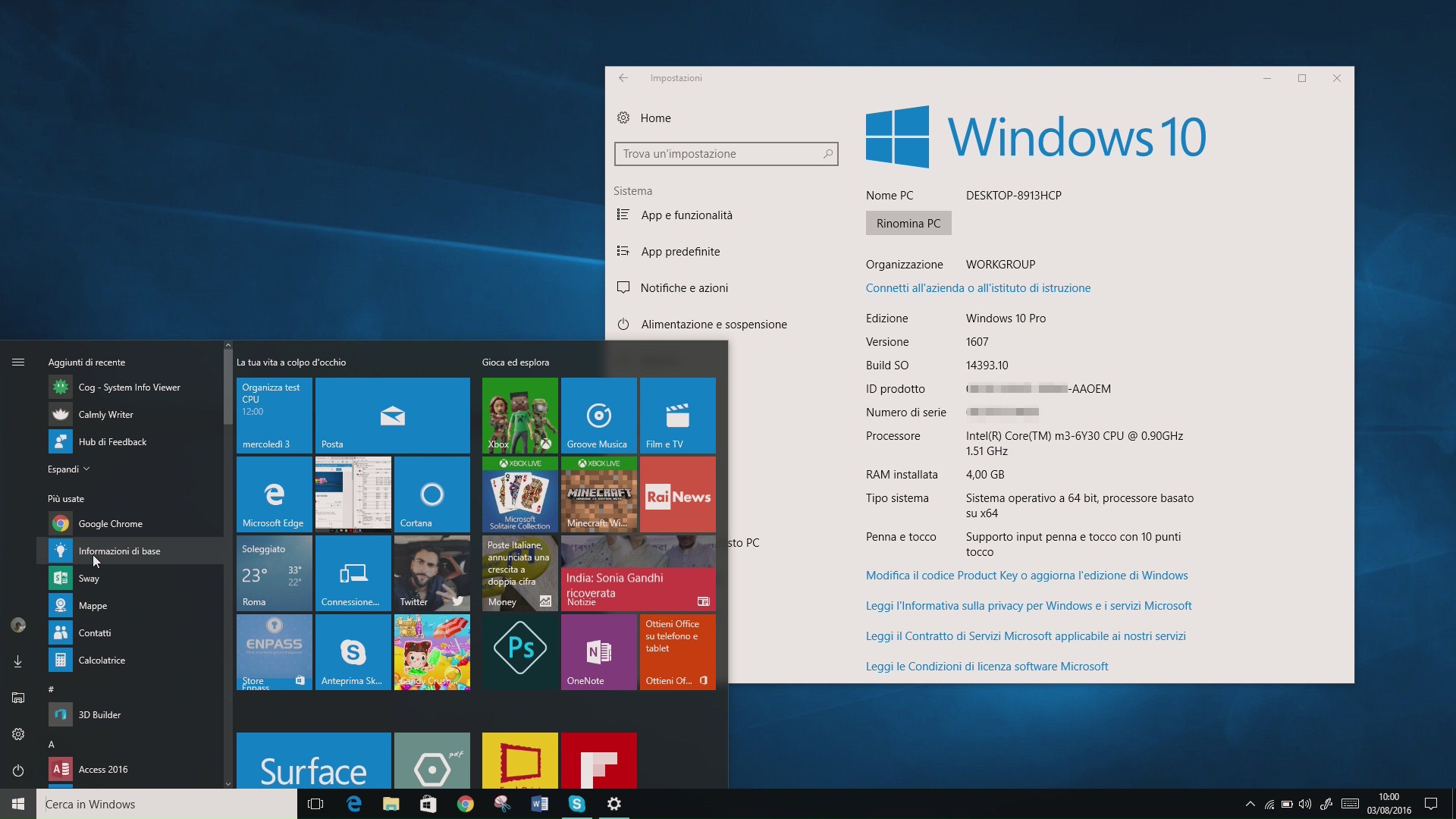Open the weather tile for Roma

[275, 573]
